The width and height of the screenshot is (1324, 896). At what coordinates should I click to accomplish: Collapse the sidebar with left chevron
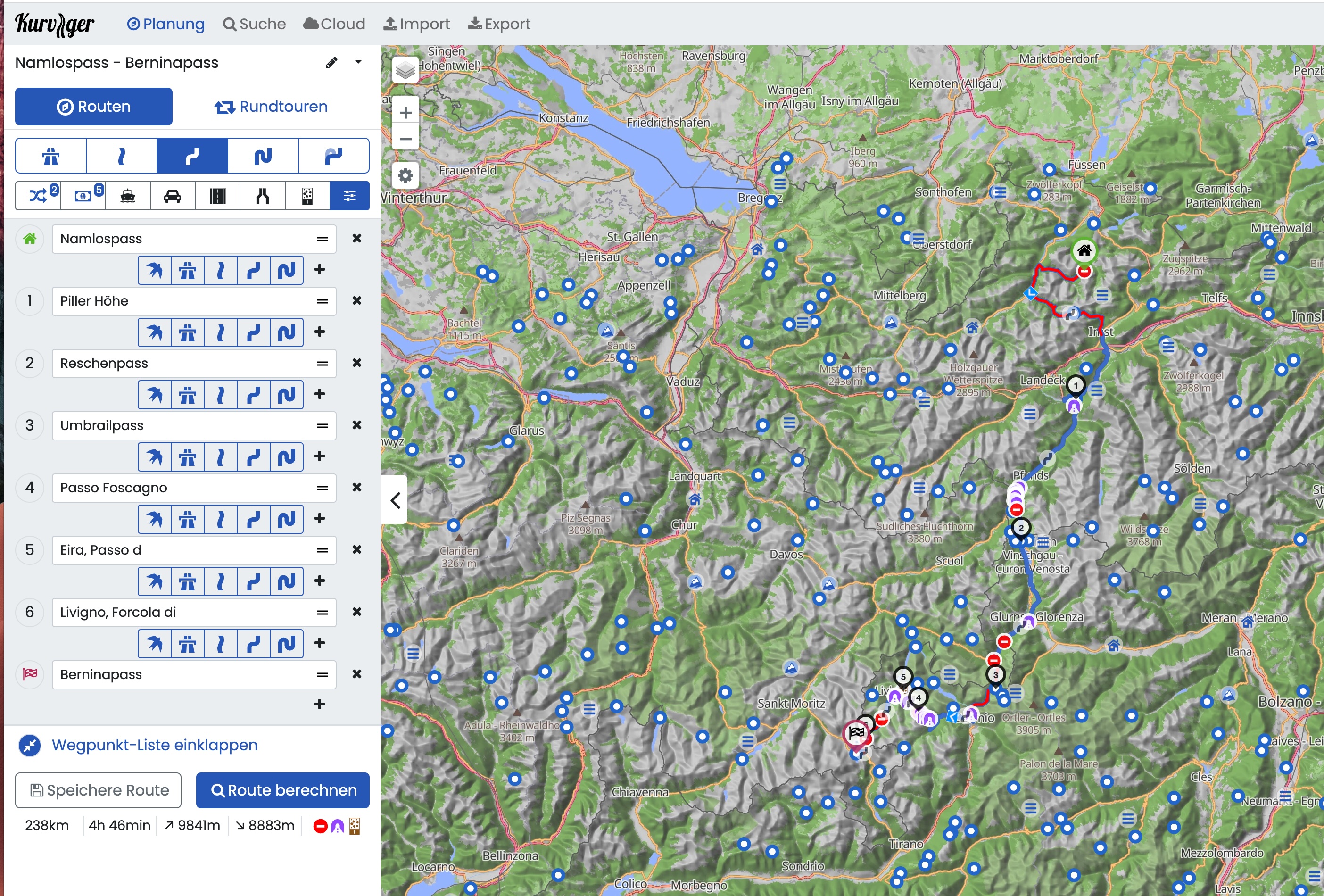395,500
